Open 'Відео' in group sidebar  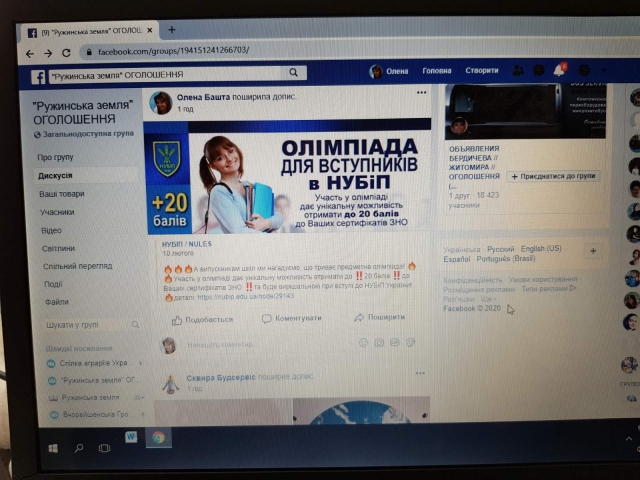51,231
